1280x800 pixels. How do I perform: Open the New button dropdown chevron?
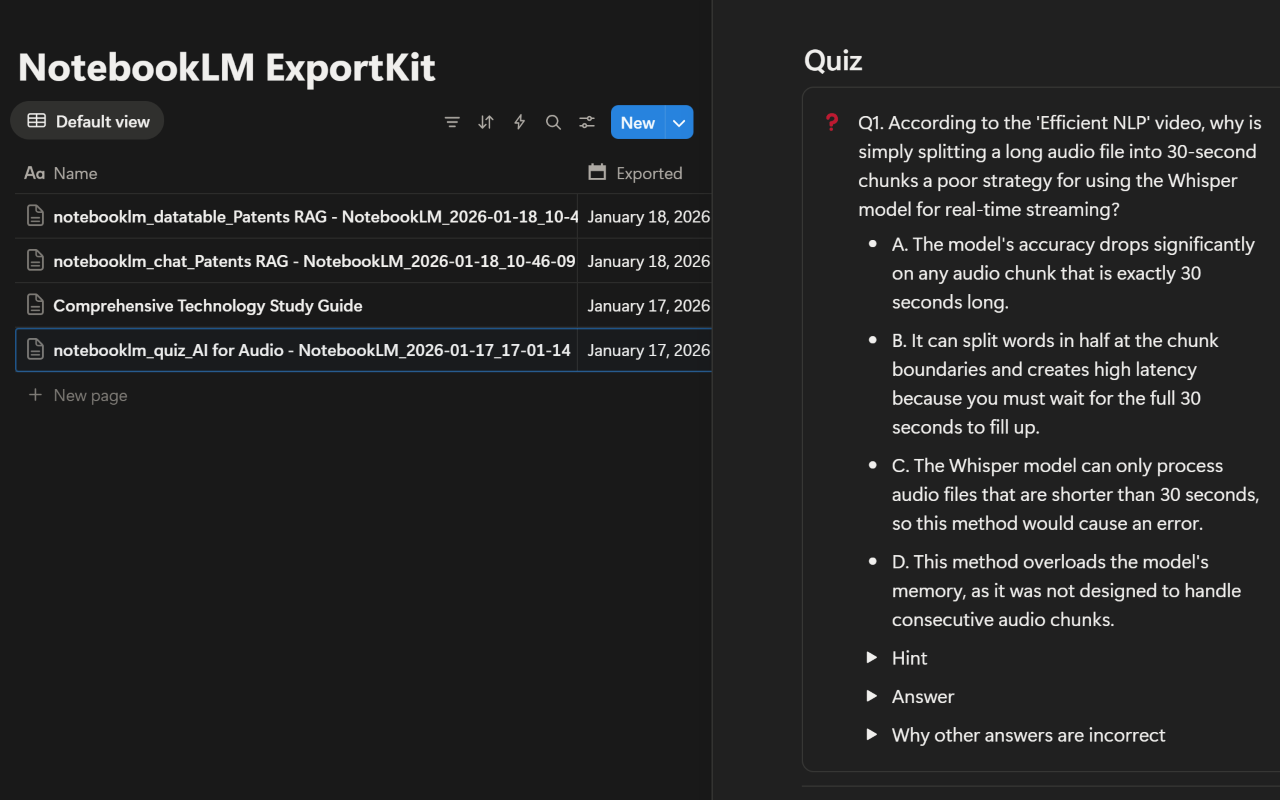[678, 121]
